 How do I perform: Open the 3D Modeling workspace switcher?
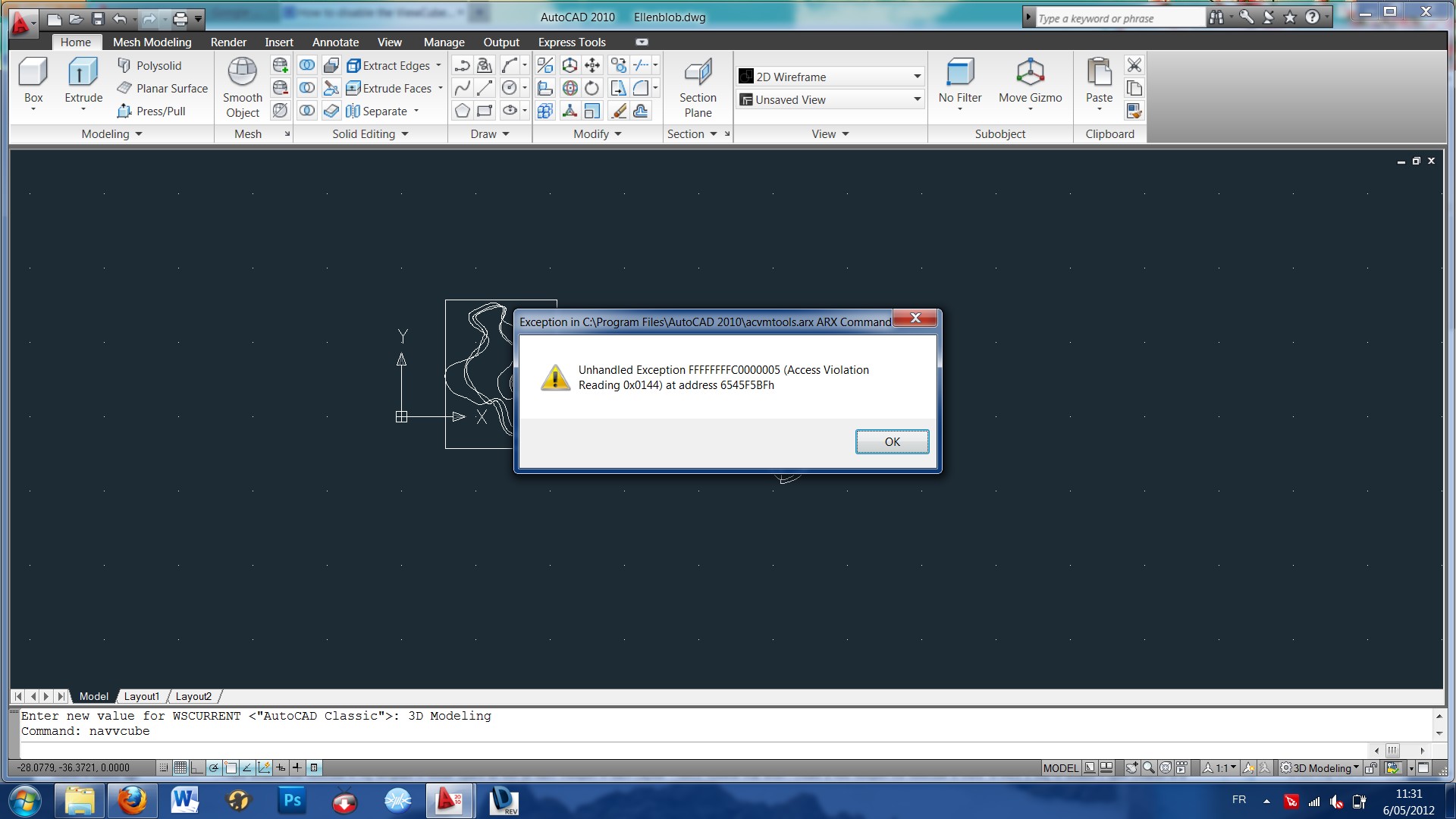[x=1319, y=767]
